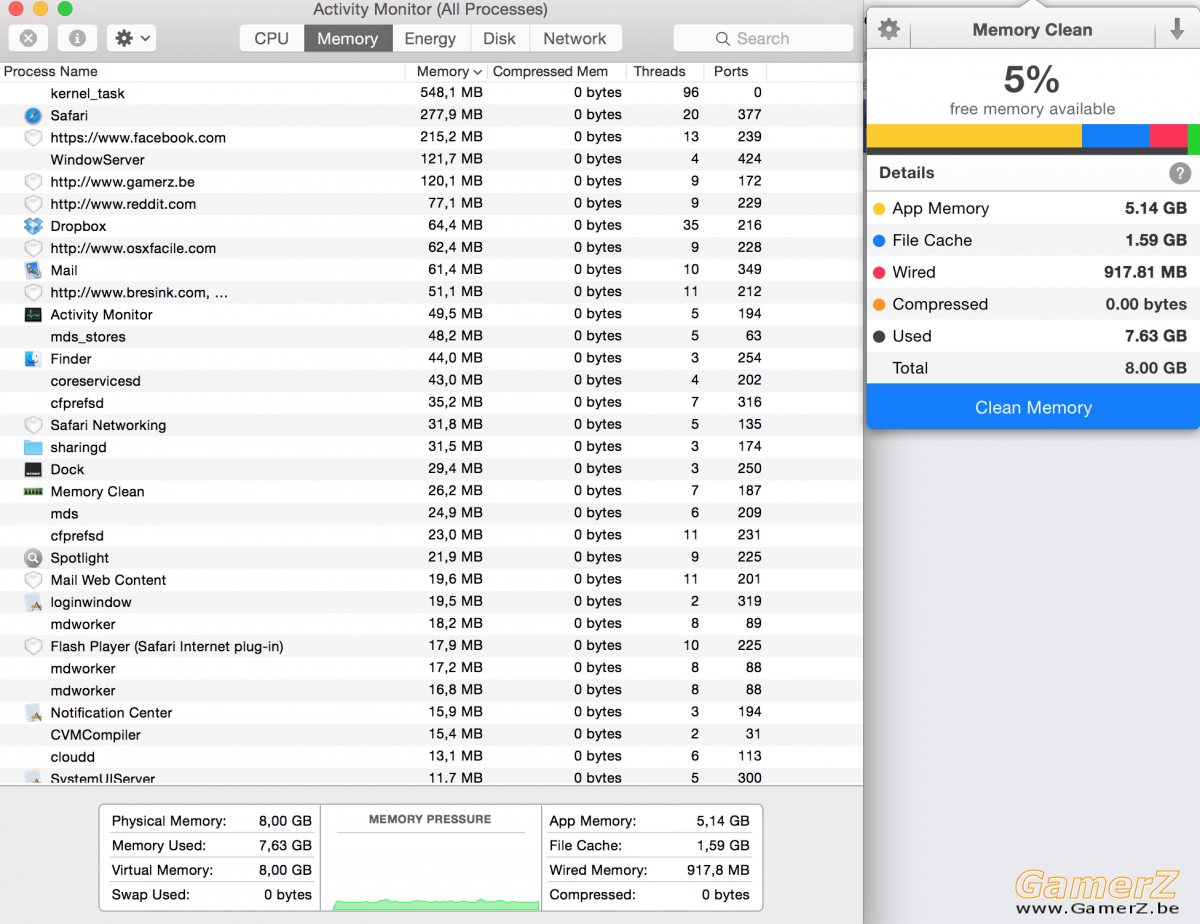
Task: Click the shield icon beside Safari Networking
Action: [33, 425]
